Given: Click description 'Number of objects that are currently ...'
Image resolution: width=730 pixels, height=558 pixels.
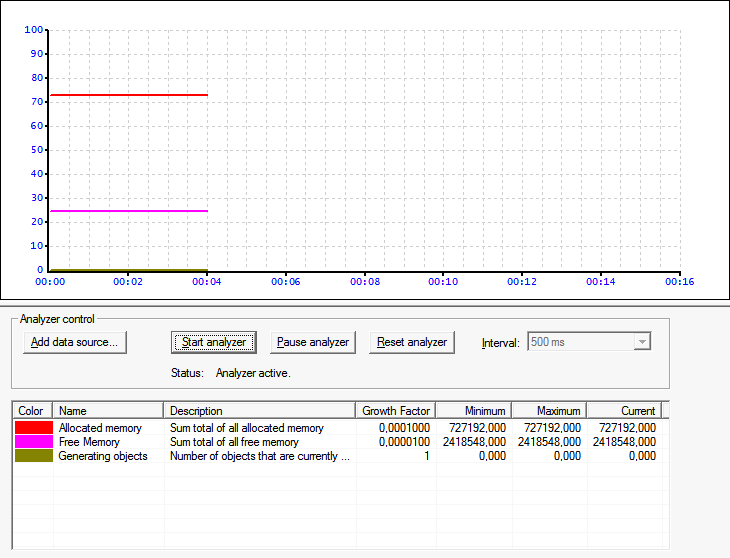Looking at the screenshot, I should coord(260,456).
